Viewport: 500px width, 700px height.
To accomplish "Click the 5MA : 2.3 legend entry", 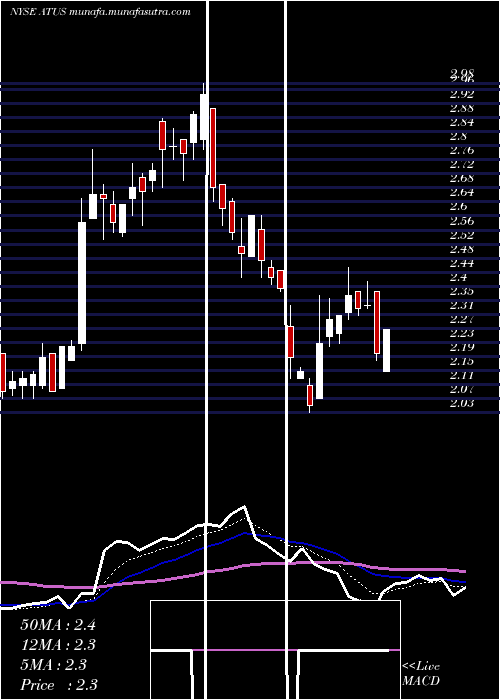I will coord(54,665).
